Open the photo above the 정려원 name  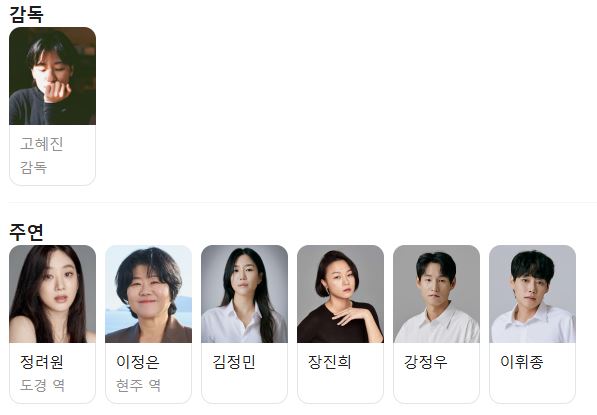[53, 294]
